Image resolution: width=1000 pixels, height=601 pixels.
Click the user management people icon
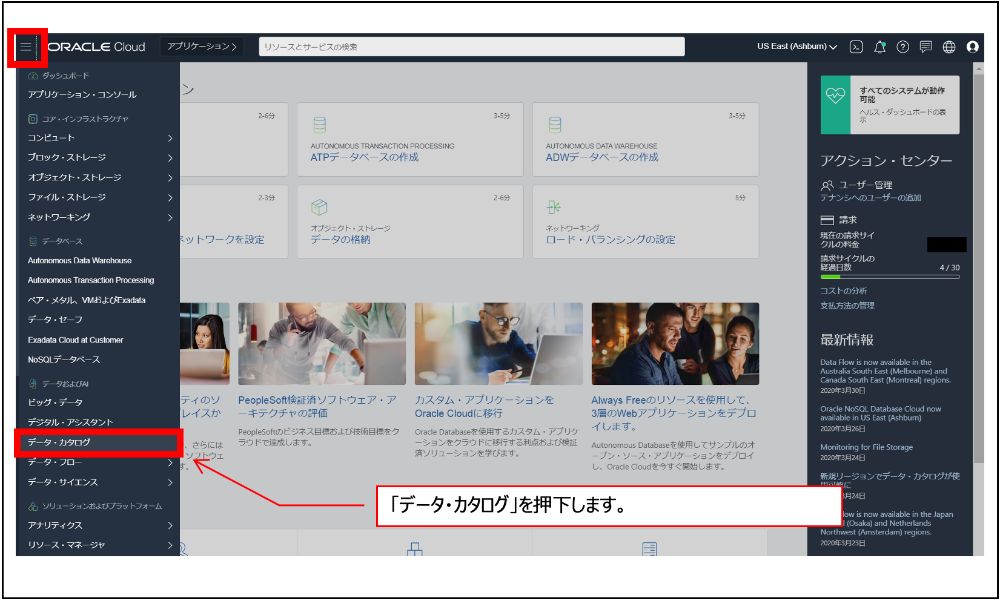point(827,185)
